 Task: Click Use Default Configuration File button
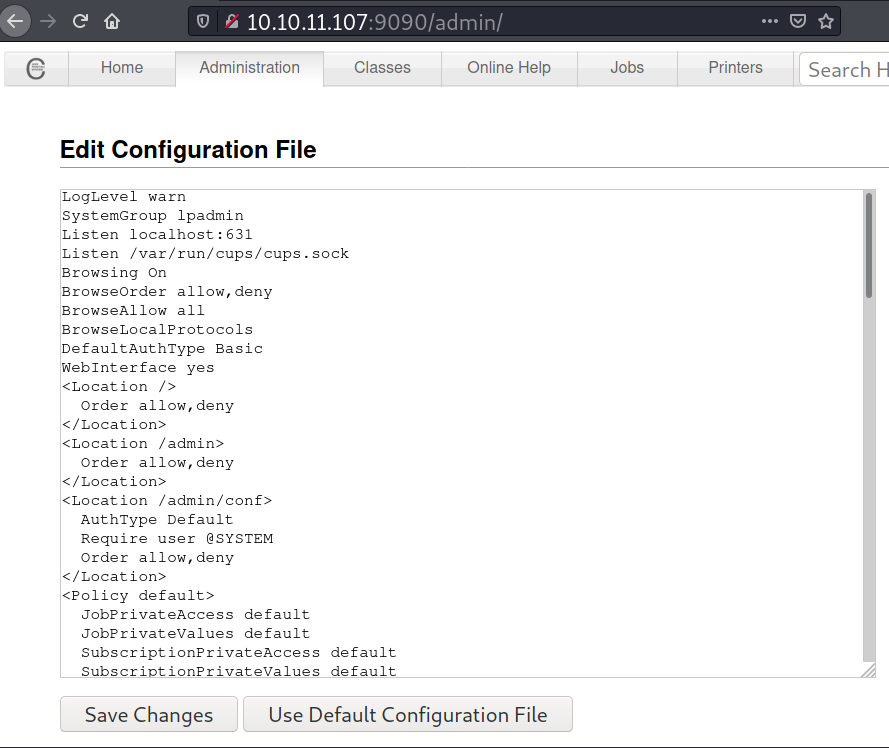click(x=408, y=715)
